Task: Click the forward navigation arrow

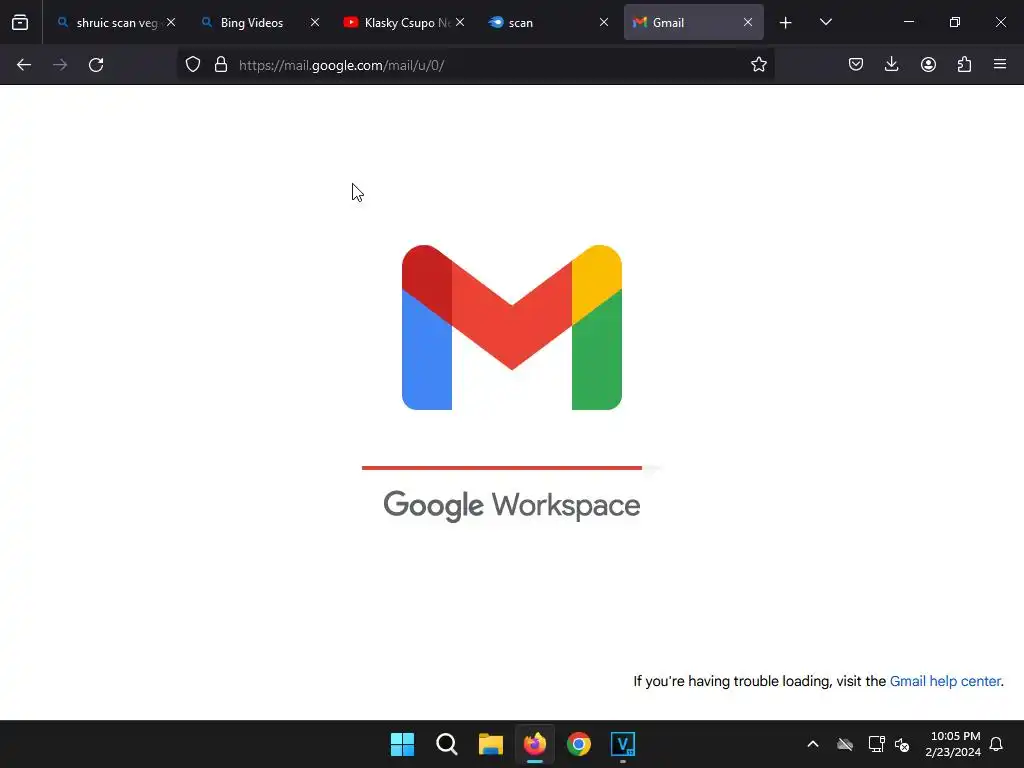Action: [x=60, y=65]
